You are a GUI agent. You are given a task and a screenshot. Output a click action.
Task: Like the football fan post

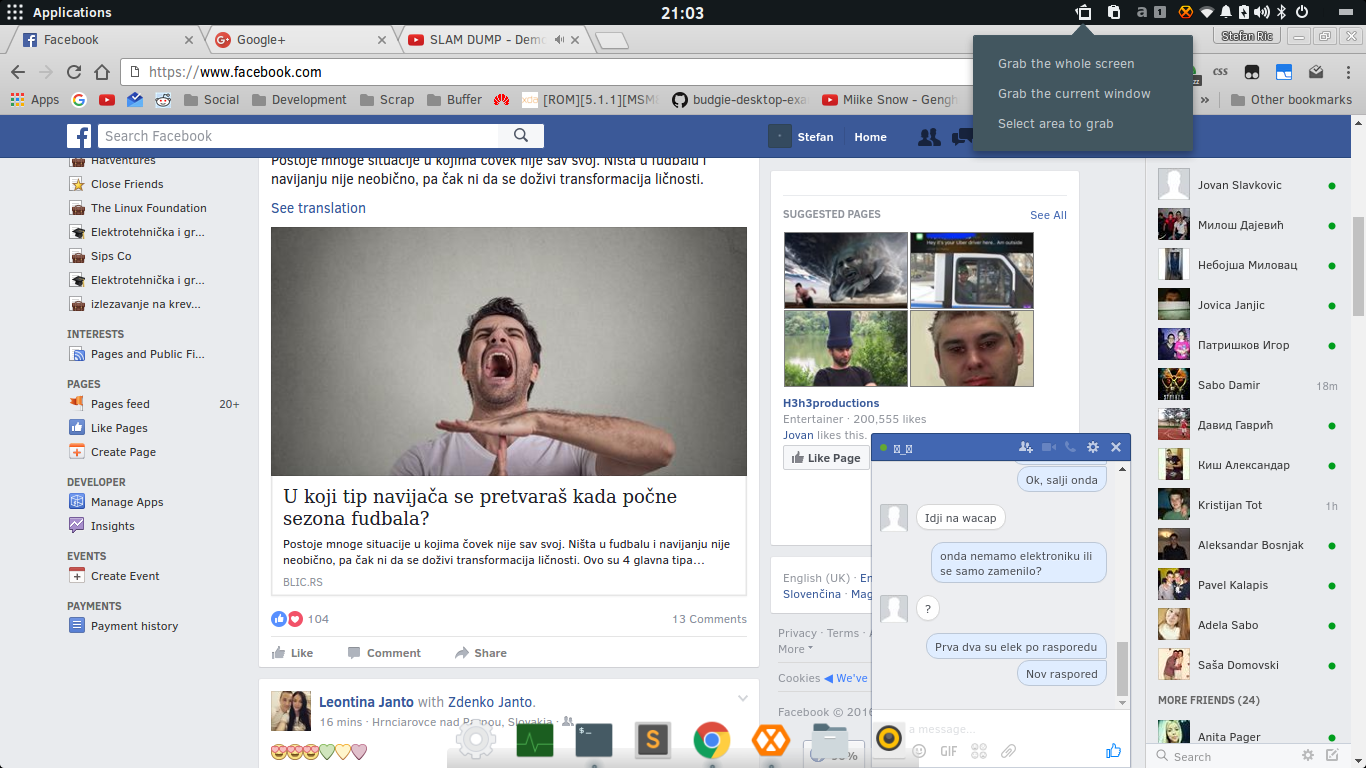(x=292, y=653)
